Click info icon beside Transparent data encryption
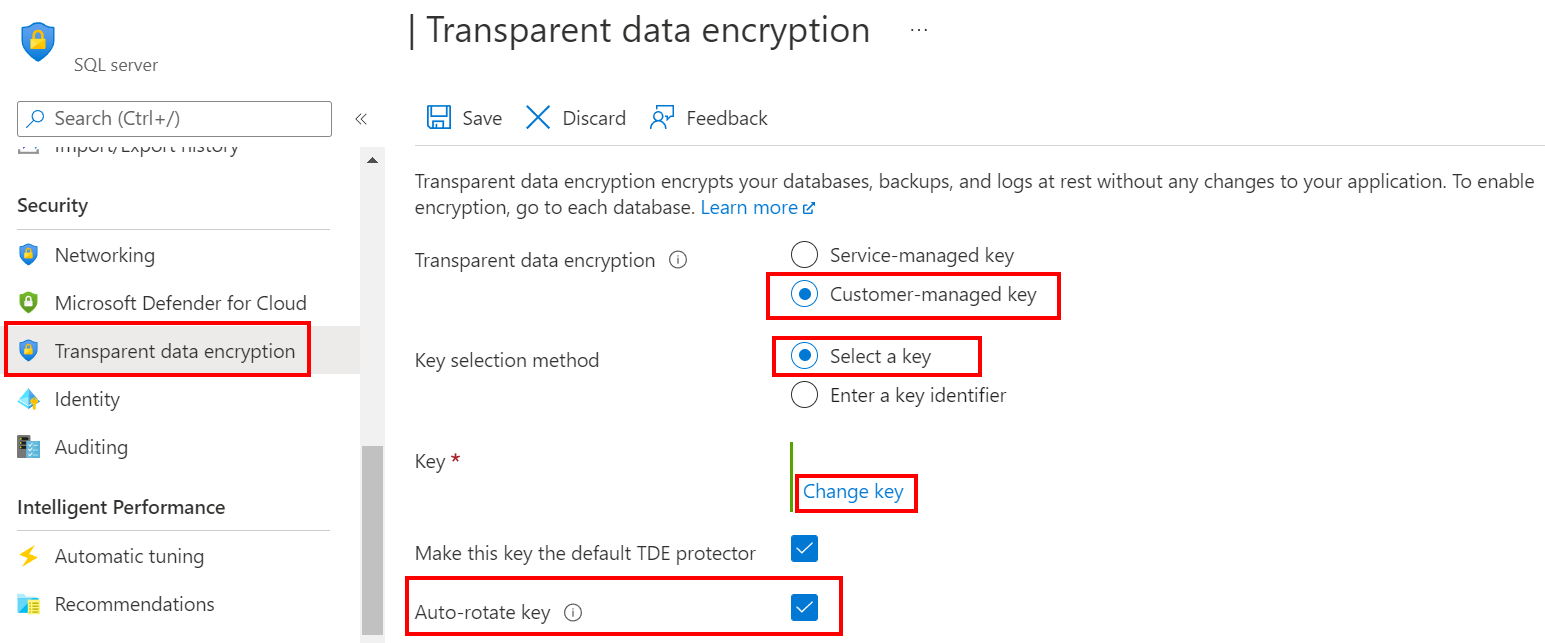 678,260
